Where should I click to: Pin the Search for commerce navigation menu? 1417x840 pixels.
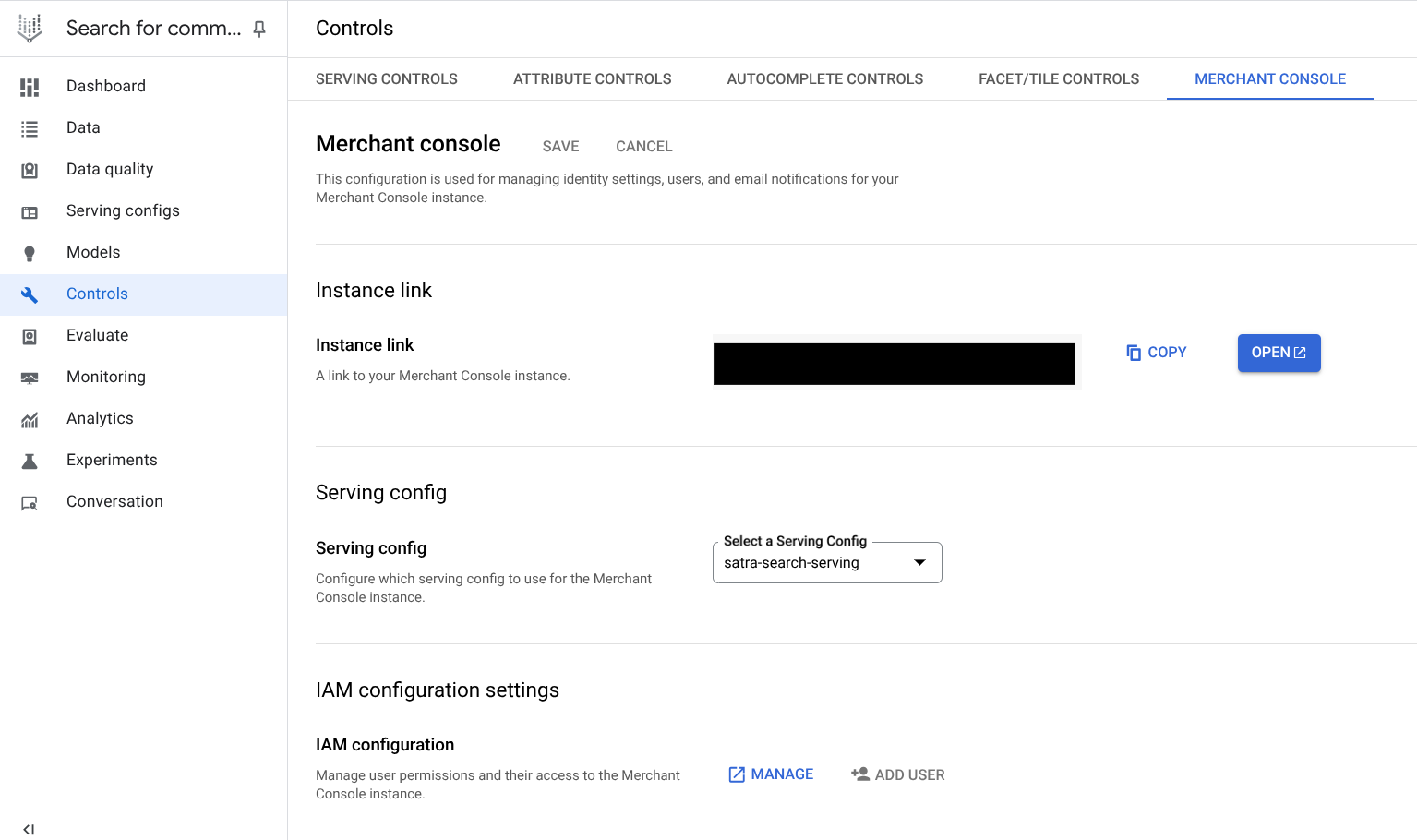[259, 29]
